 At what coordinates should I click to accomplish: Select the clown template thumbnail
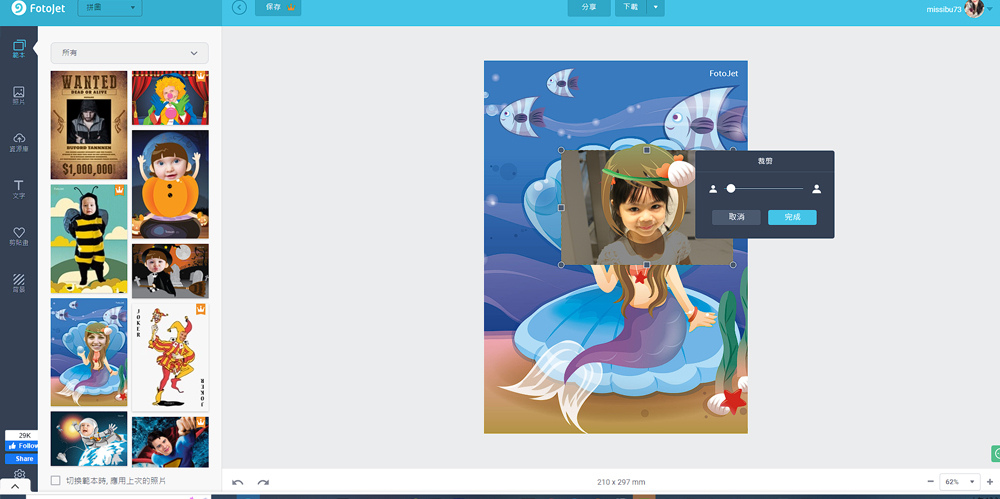pyautogui.click(x=170, y=98)
